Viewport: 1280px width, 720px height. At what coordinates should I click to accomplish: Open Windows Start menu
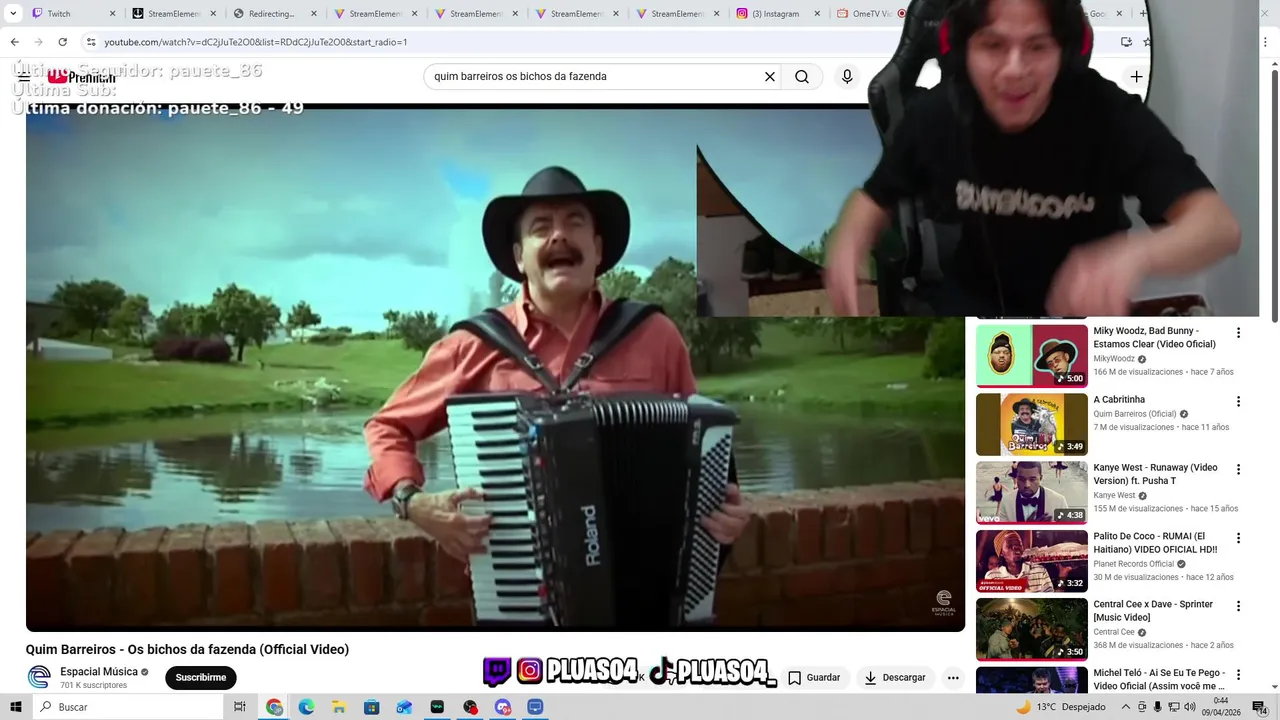click(x=16, y=707)
